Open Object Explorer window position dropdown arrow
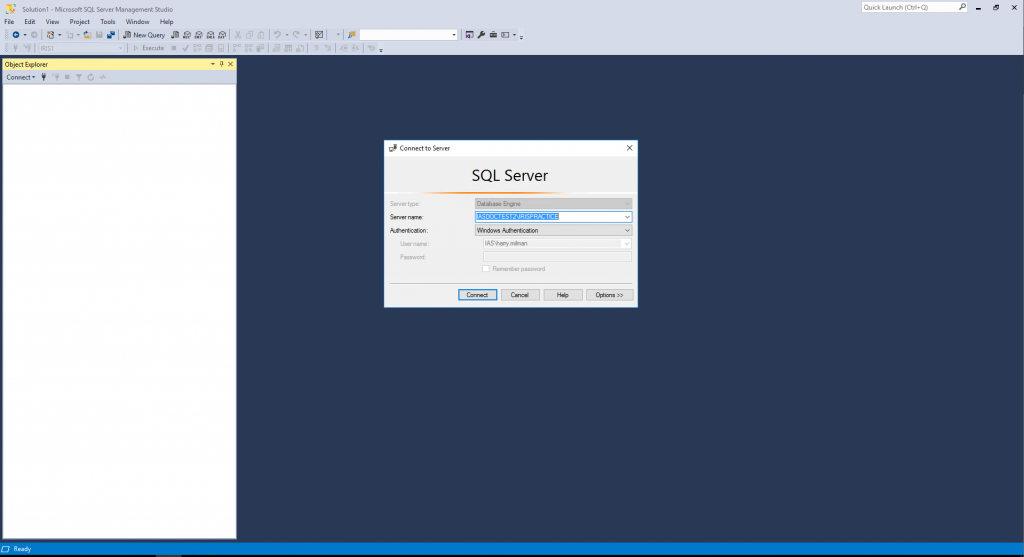Screen dimensions: 1024x557 [212, 64]
